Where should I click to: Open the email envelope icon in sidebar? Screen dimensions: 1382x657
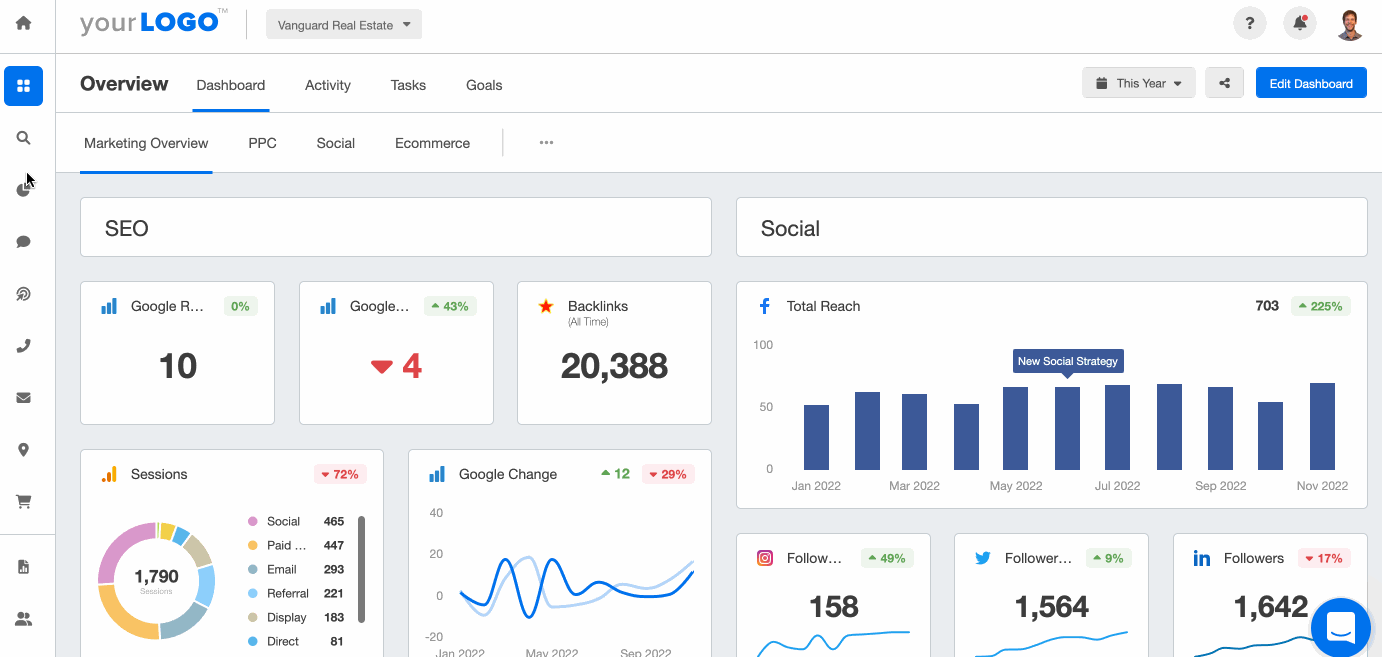click(x=23, y=397)
